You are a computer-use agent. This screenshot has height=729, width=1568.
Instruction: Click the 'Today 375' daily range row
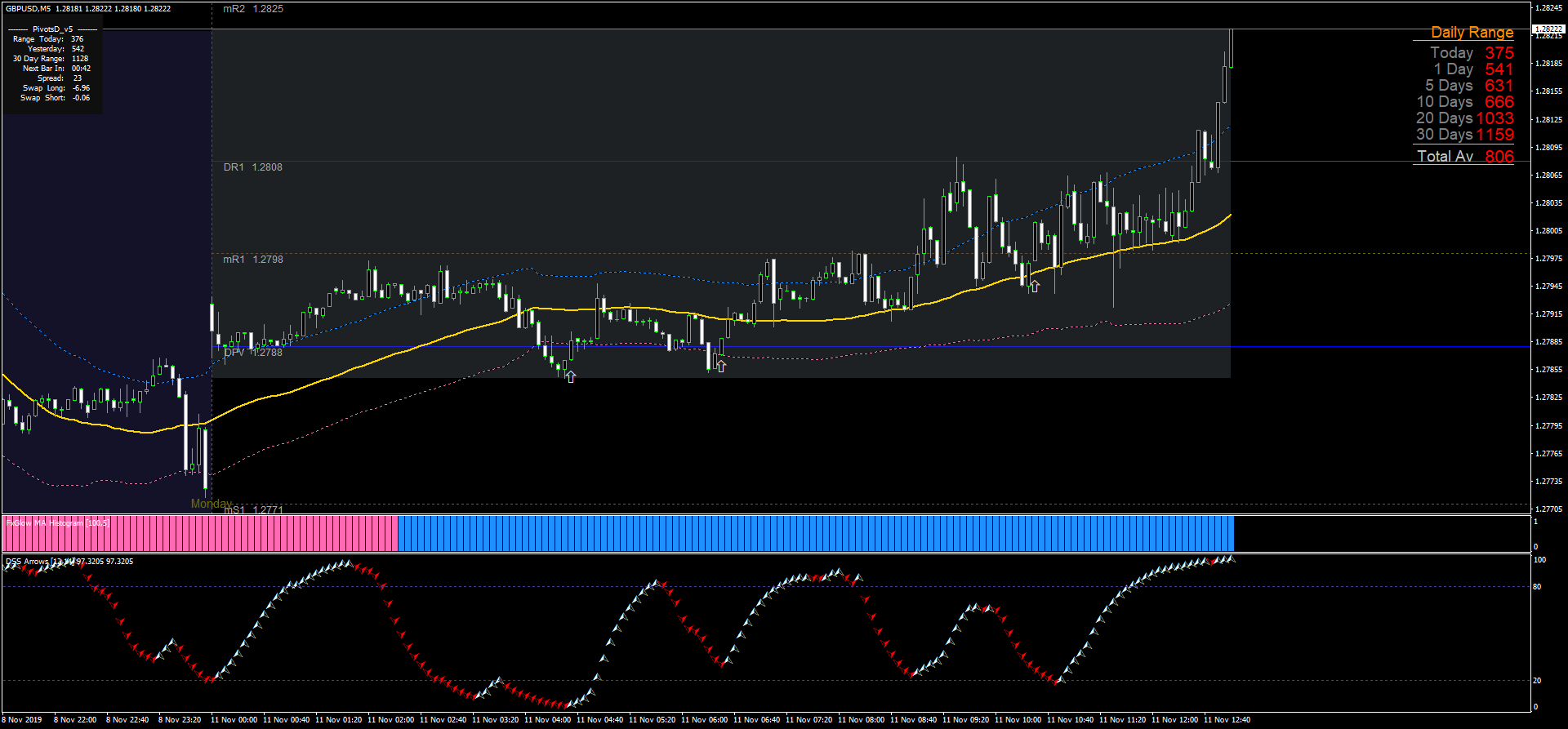click(x=1472, y=53)
